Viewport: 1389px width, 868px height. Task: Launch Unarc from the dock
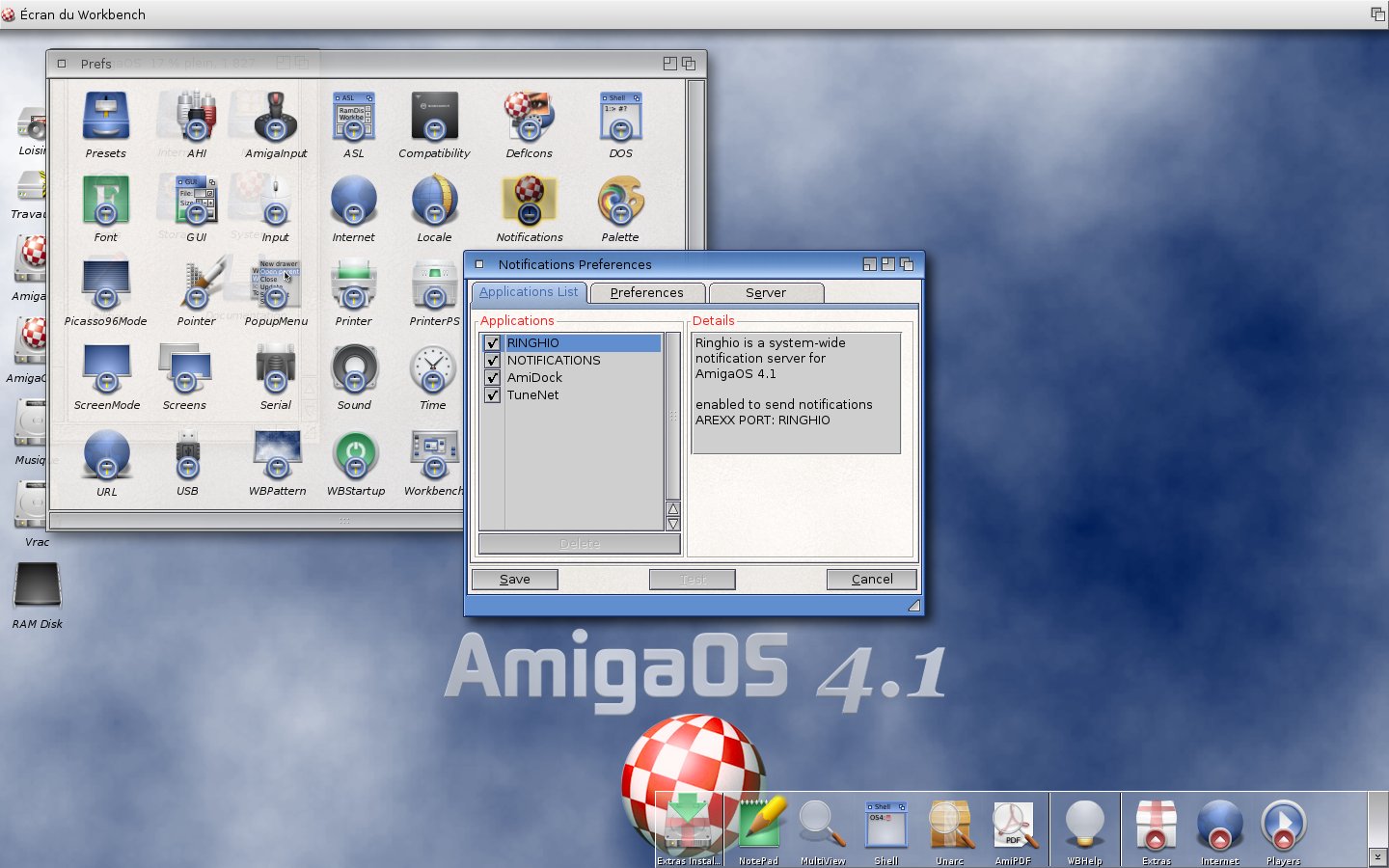pyautogui.click(x=949, y=826)
